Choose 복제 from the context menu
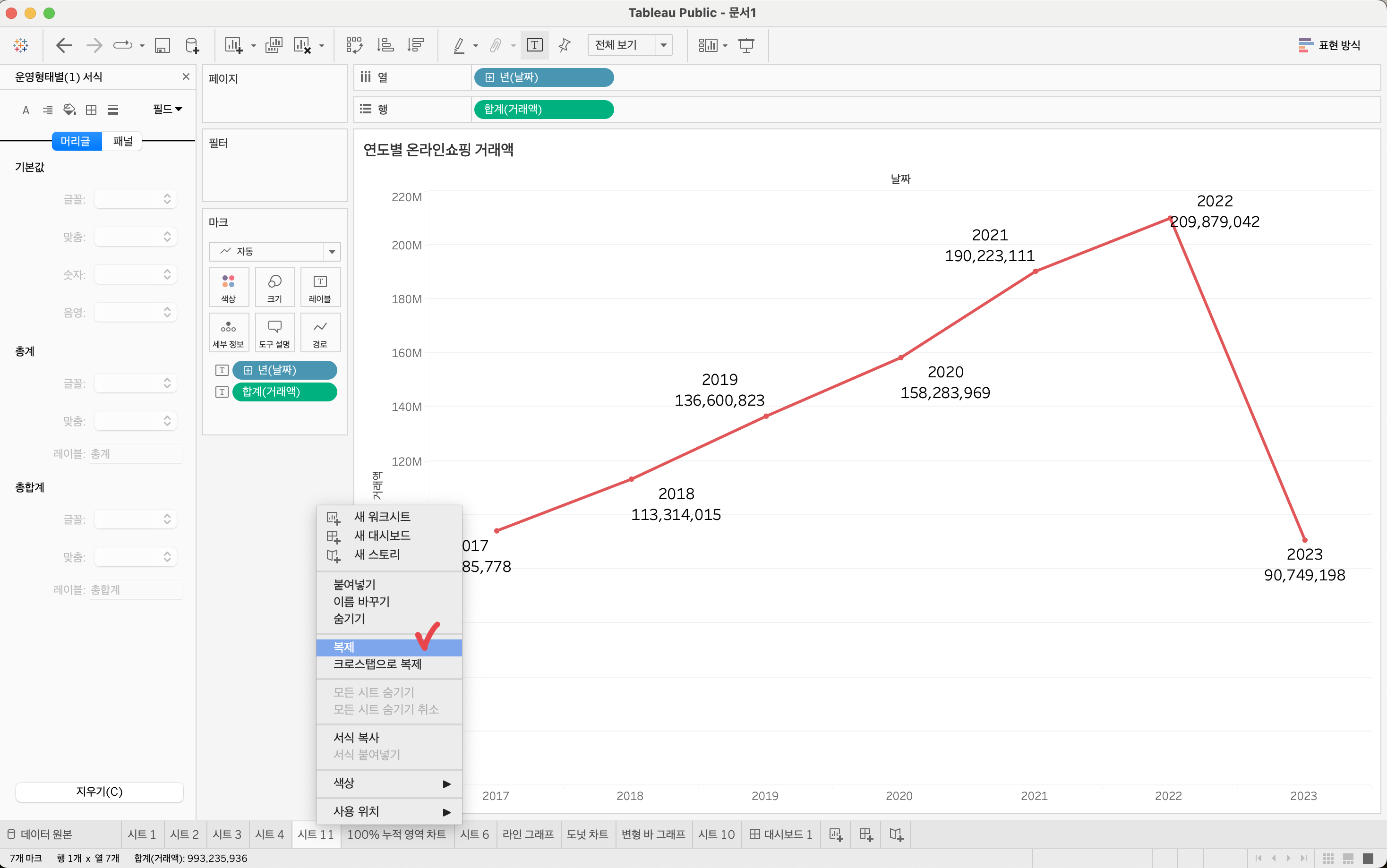 [x=344, y=647]
